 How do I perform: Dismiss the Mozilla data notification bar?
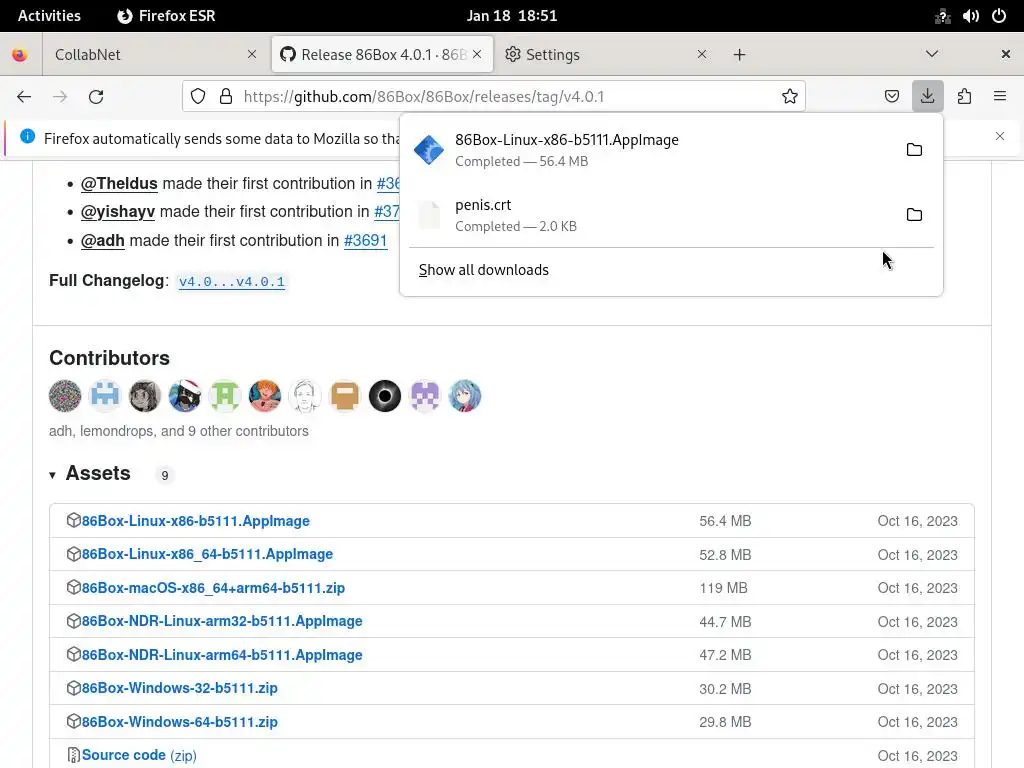(x=1000, y=136)
